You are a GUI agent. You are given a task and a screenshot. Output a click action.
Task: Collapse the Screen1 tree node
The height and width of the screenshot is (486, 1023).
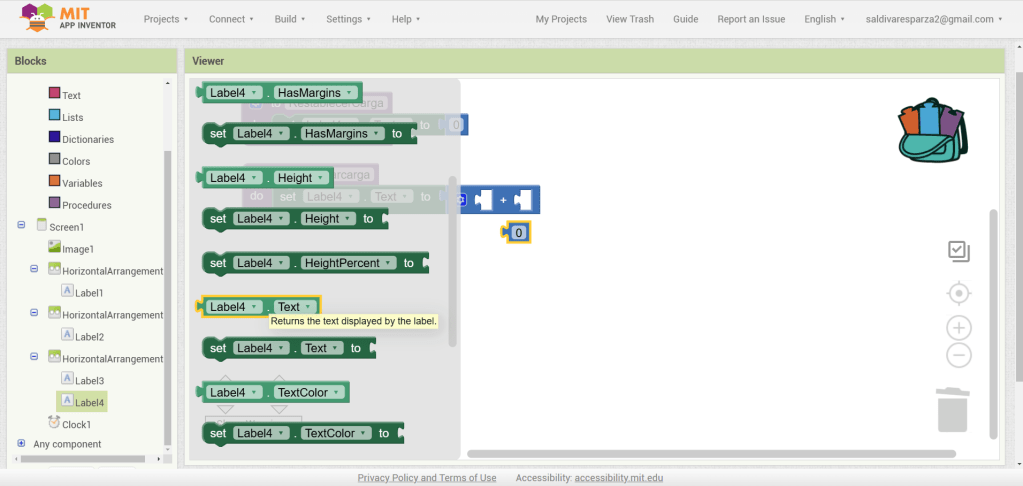coord(21,226)
